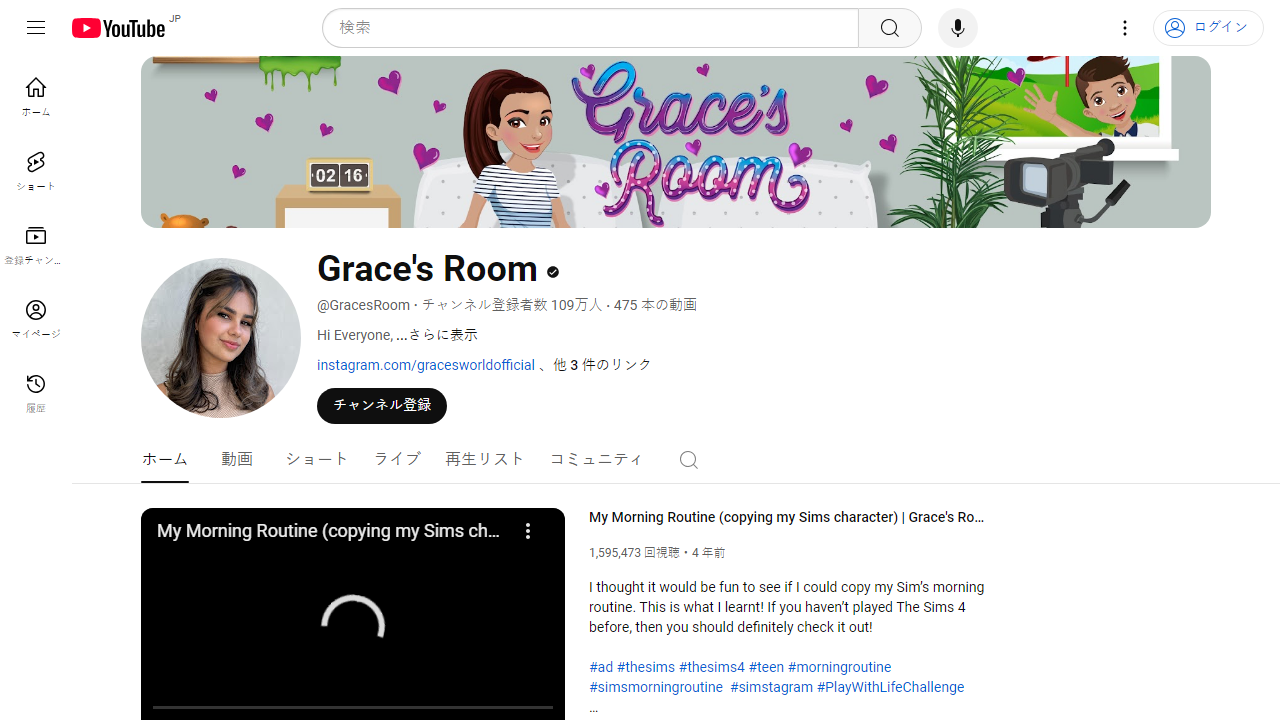Expand the 他 3 件のリンク list
Viewport: 1280px width, 720px height.
click(602, 365)
